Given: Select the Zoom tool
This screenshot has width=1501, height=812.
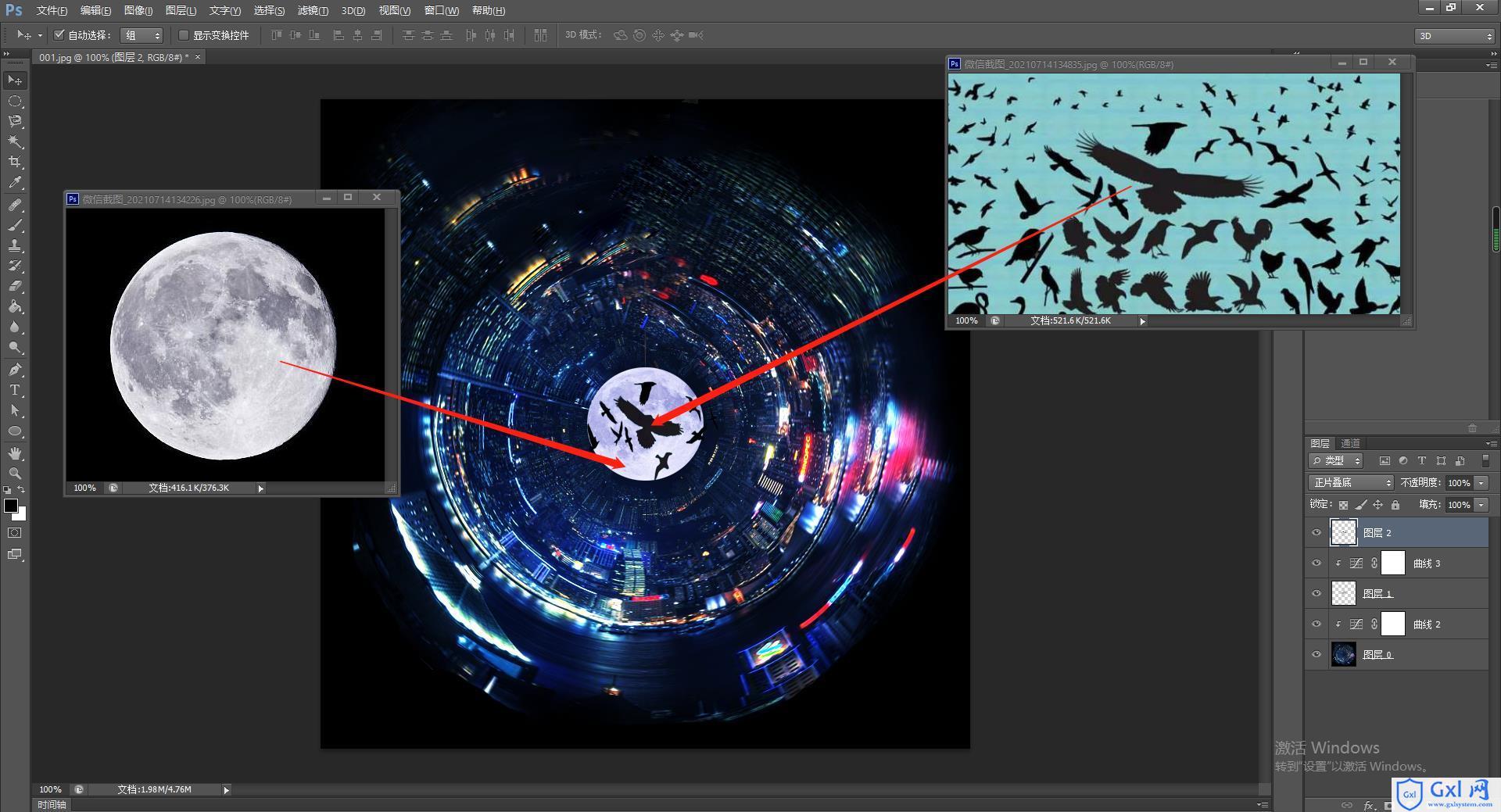Looking at the screenshot, I should 15,474.
